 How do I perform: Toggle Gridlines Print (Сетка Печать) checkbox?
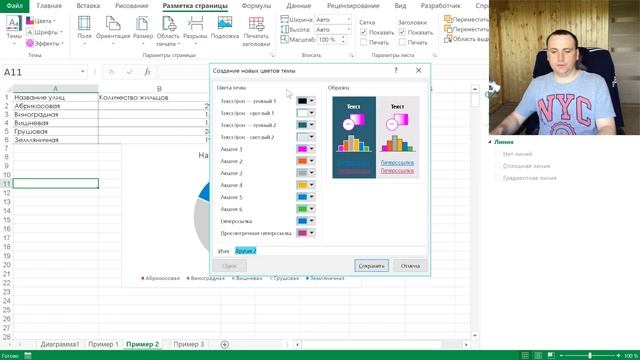364,42
